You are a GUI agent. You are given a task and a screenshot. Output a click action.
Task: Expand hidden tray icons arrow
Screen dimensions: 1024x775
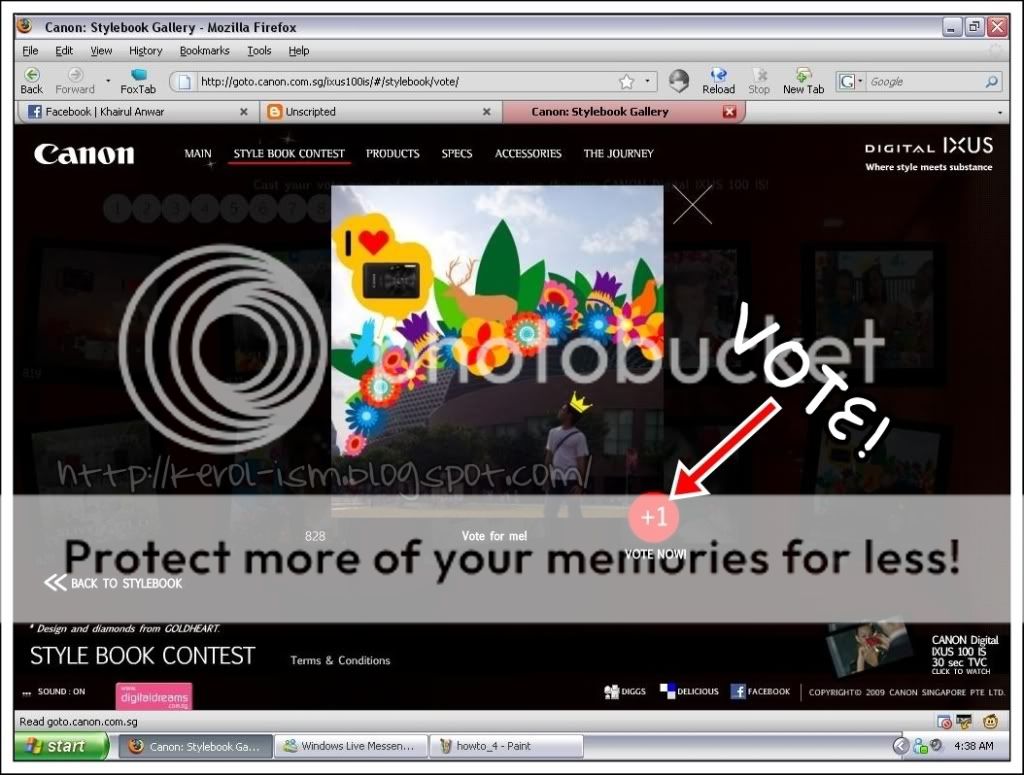900,746
